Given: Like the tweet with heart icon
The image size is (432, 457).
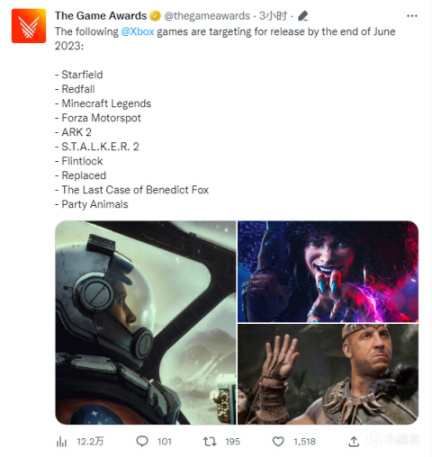Looking at the screenshot, I should 278,442.
